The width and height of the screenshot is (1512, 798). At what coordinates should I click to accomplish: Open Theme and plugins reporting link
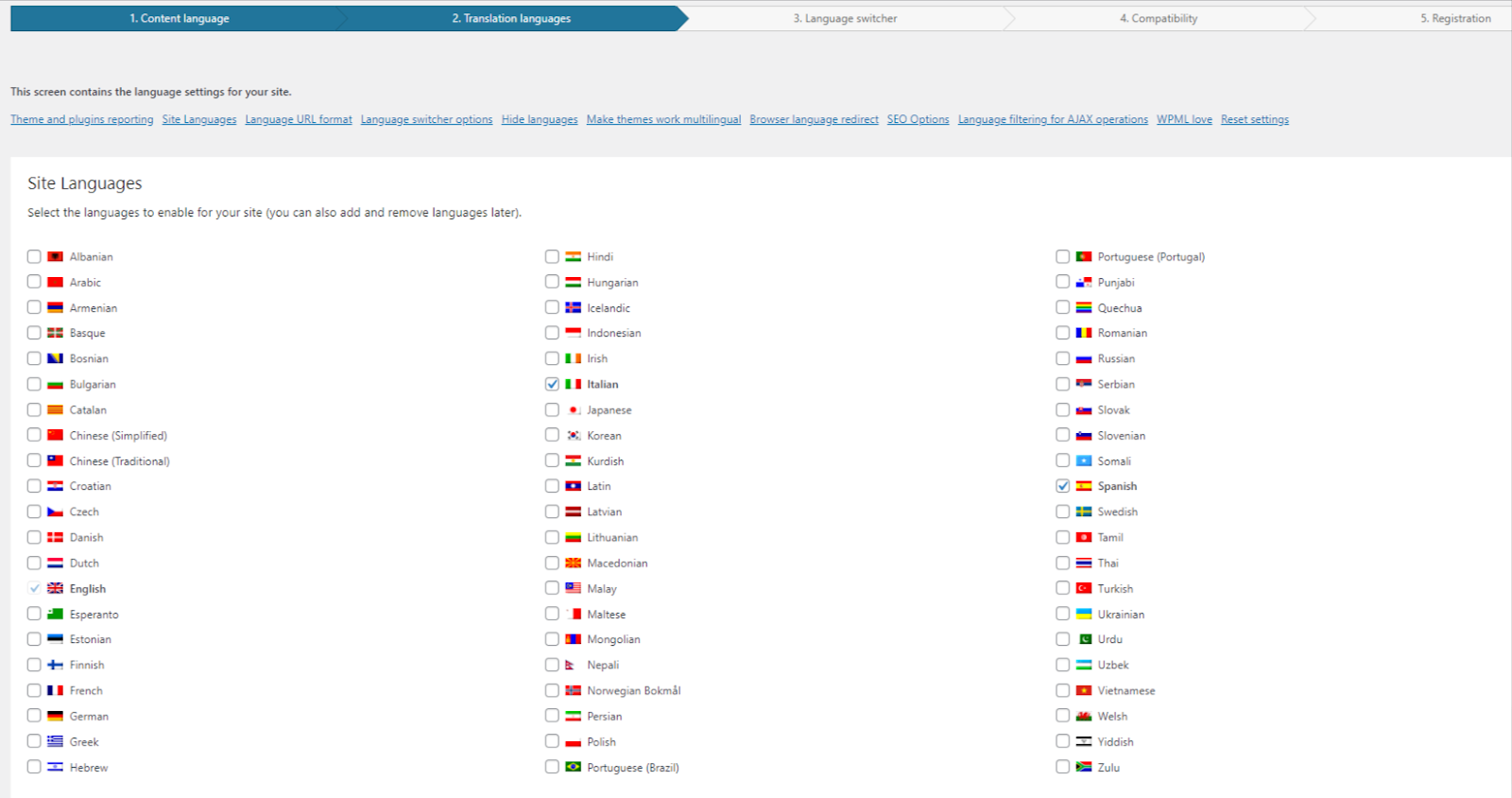[x=82, y=119]
